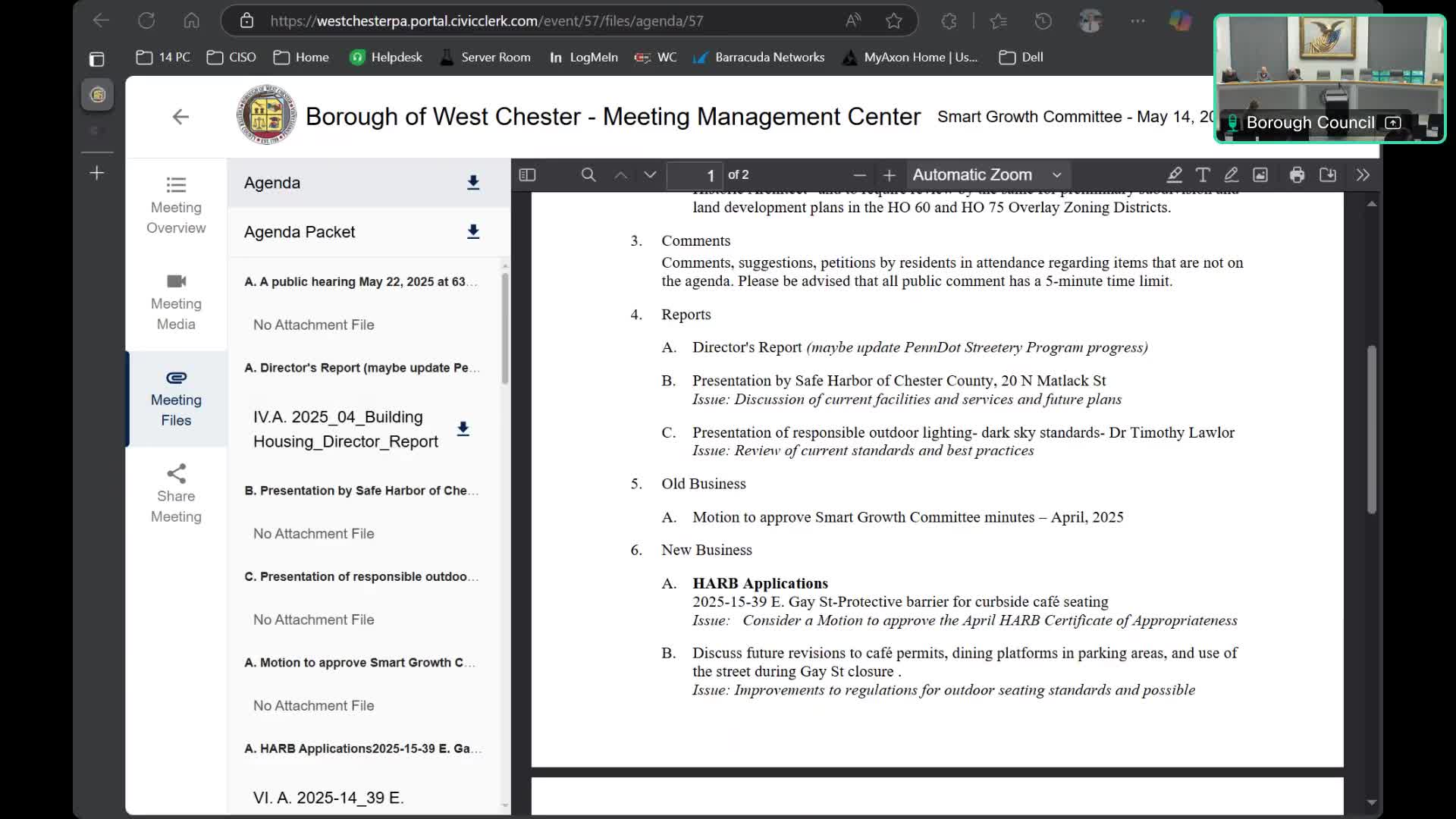Image resolution: width=1456 pixels, height=819 pixels.
Task: Select PDF draw pen tool
Action: click(x=1232, y=175)
